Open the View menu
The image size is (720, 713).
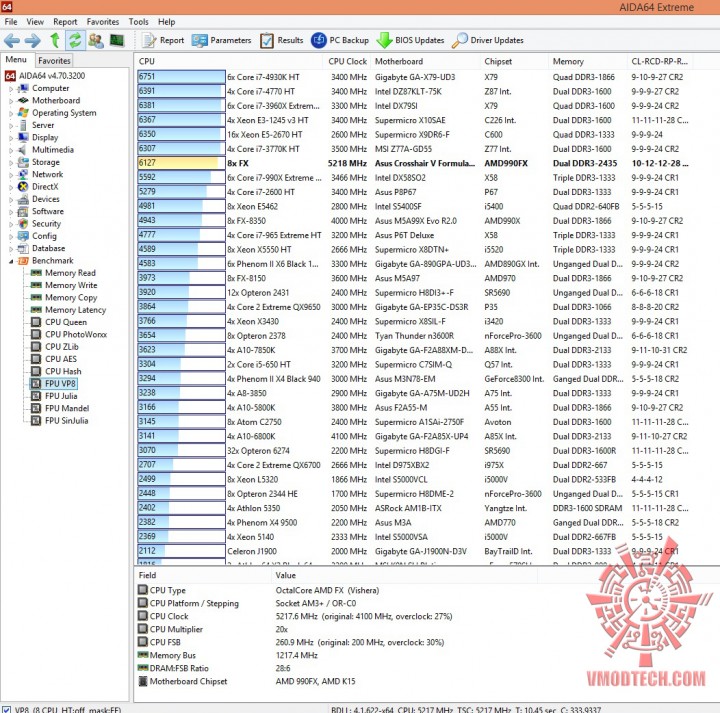click(35, 22)
